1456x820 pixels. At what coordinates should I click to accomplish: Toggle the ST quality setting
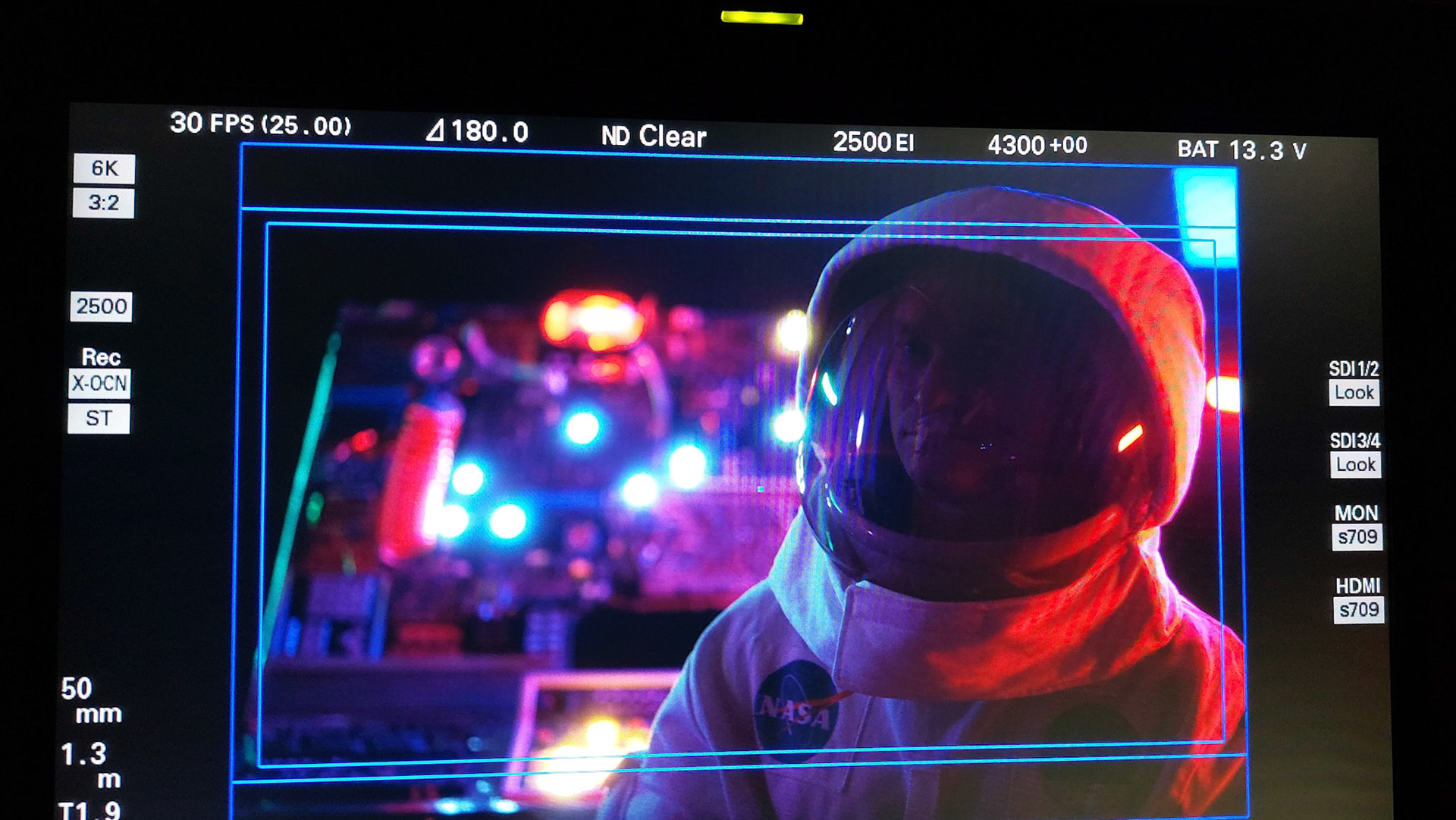click(99, 419)
